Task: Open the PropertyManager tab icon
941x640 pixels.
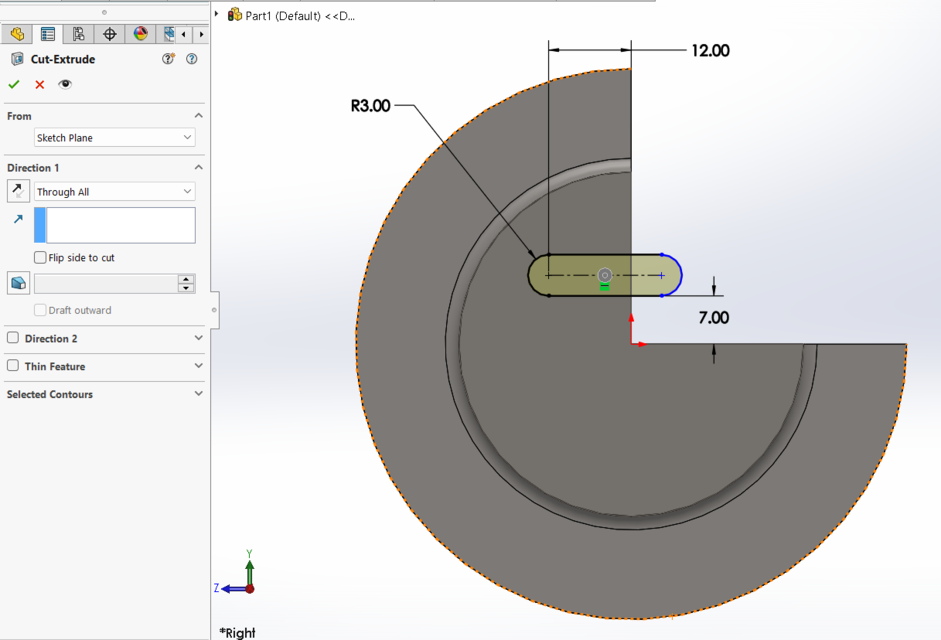Action: [47, 34]
